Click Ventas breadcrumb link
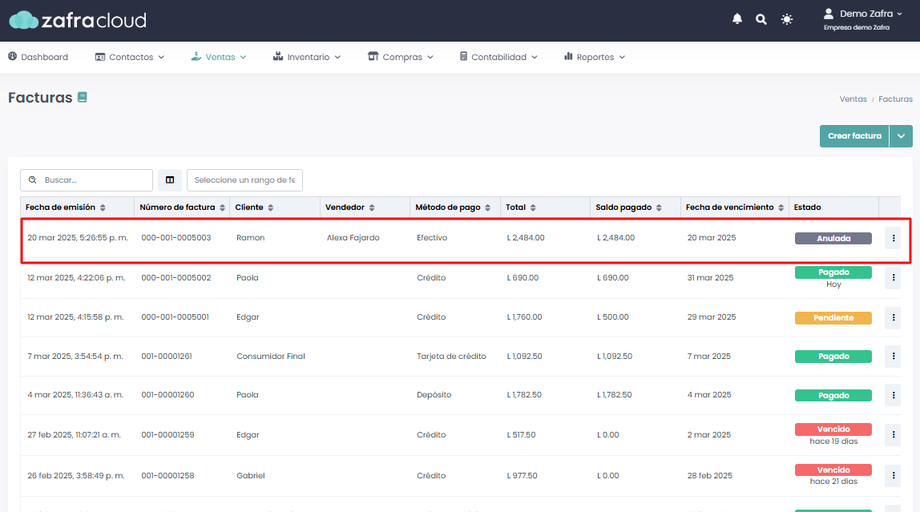Image resolution: width=920 pixels, height=512 pixels. [x=852, y=99]
